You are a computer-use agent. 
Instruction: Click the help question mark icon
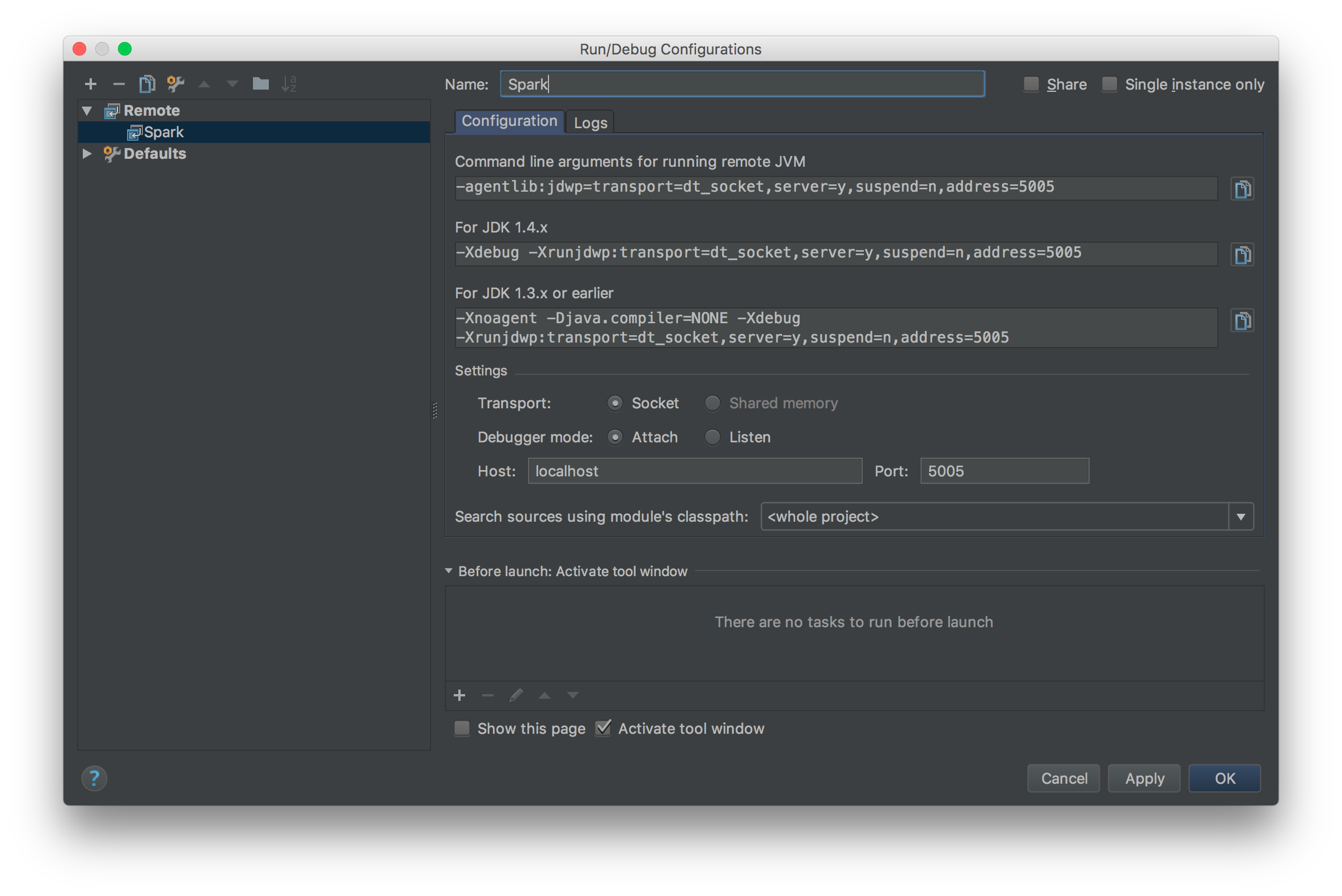(94, 778)
